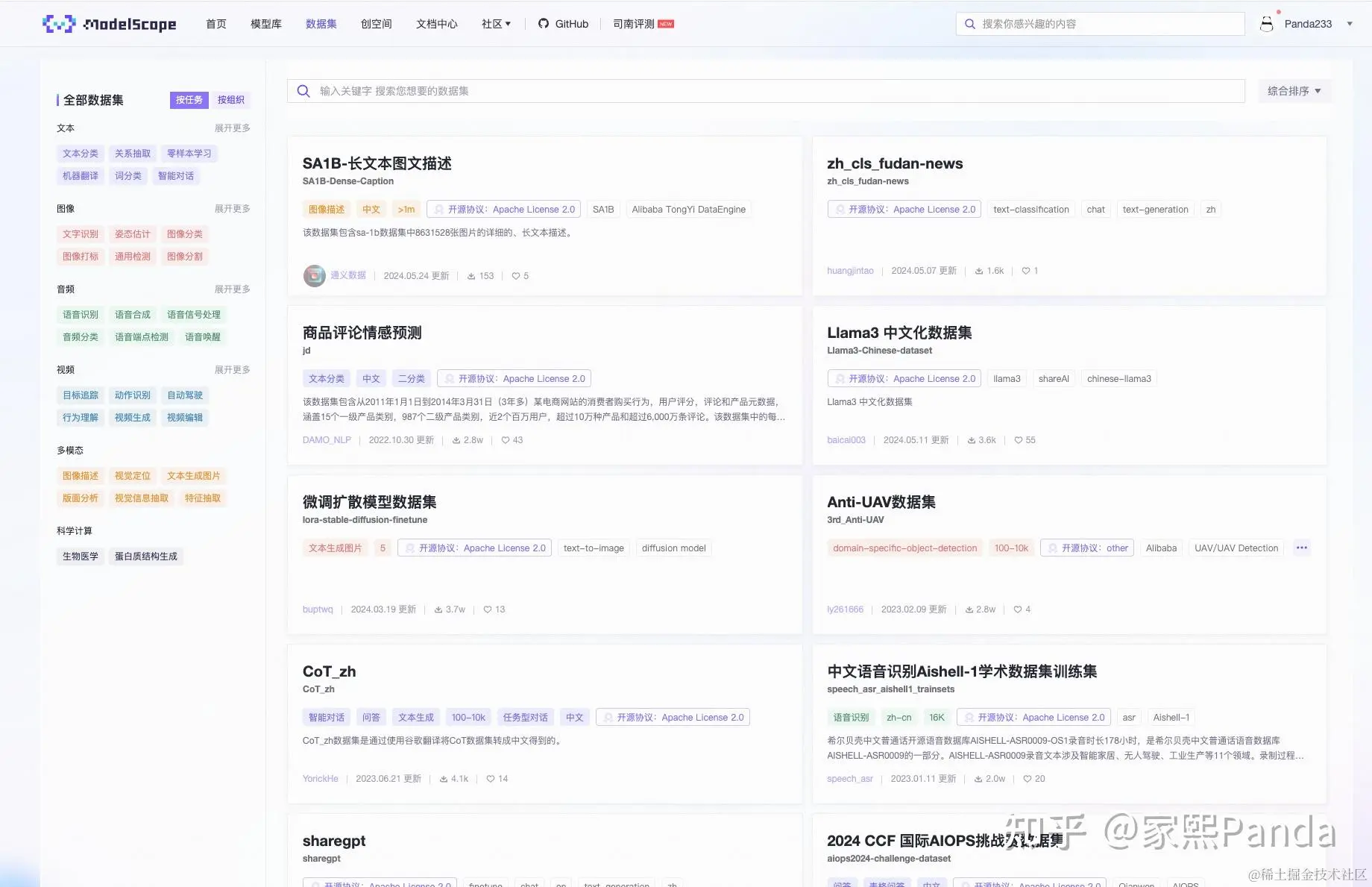Open the author link baicai003
1372x887 pixels.
click(x=846, y=440)
